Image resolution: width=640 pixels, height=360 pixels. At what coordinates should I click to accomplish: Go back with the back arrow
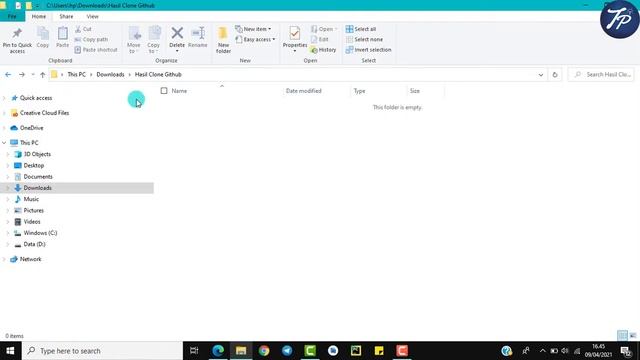(8, 75)
